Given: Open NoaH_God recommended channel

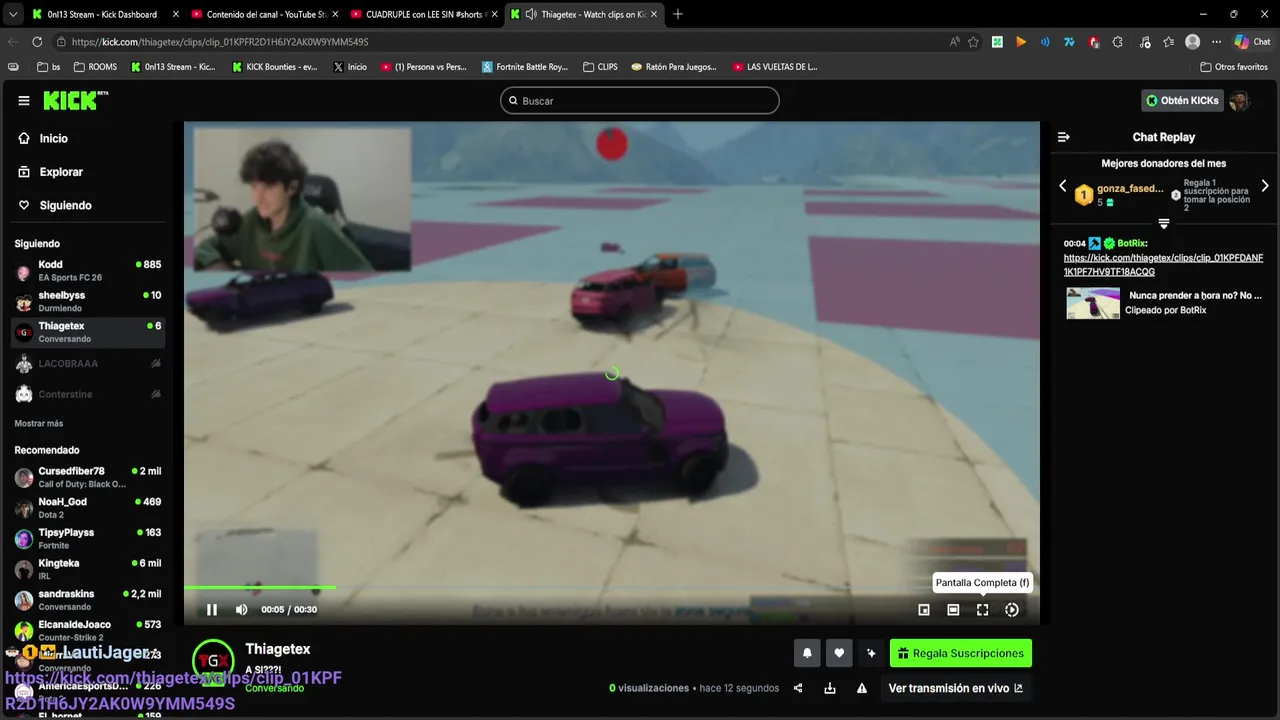Looking at the screenshot, I should (88, 508).
